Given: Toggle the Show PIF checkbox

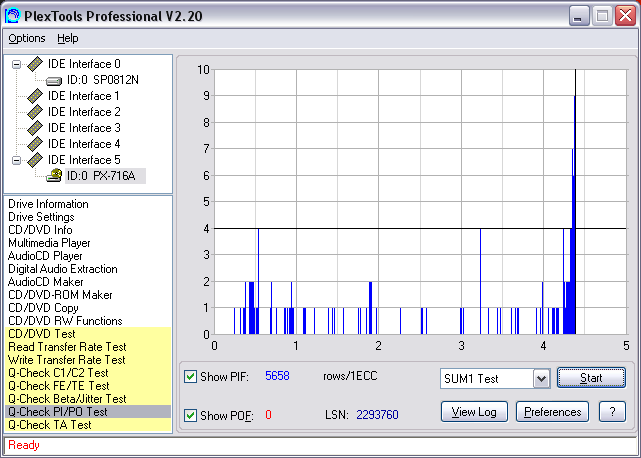Looking at the screenshot, I should pyautogui.click(x=191, y=376).
